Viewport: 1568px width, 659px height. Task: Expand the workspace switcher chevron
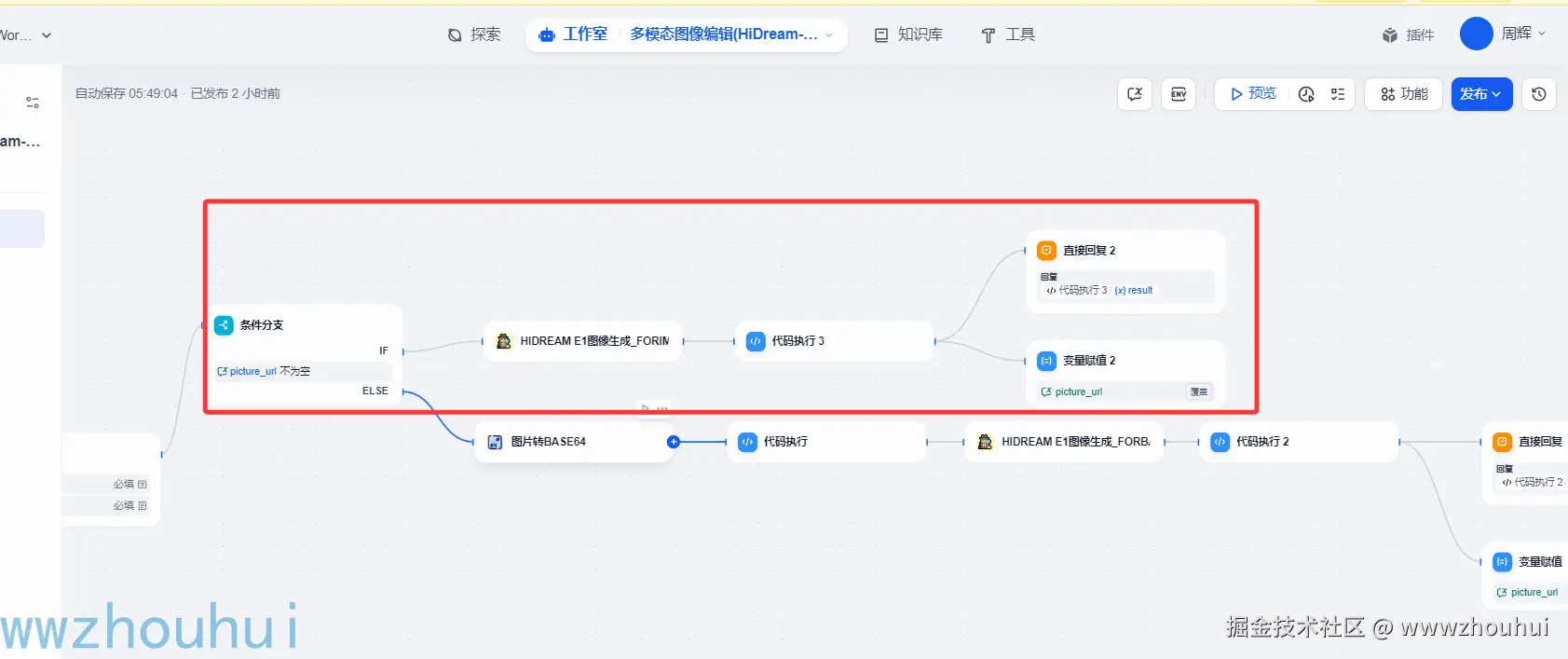[x=47, y=35]
